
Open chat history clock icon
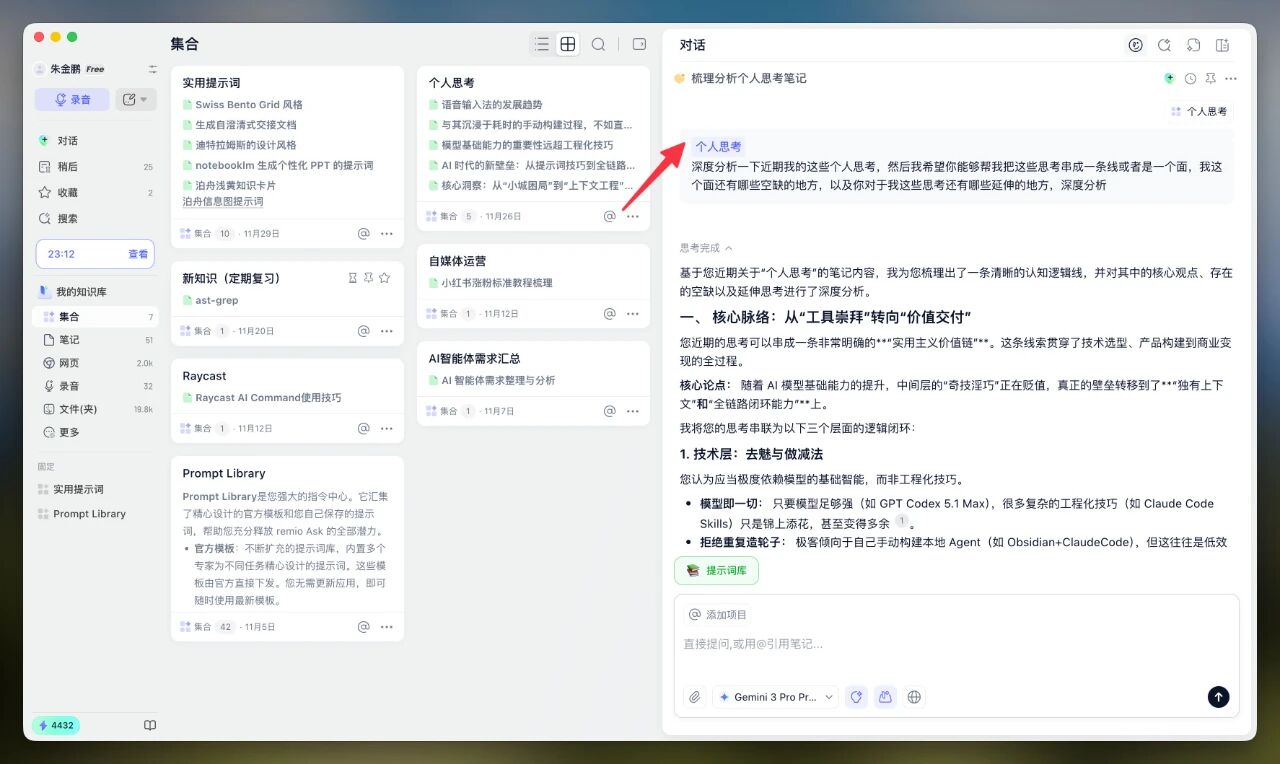[1190, 78]
